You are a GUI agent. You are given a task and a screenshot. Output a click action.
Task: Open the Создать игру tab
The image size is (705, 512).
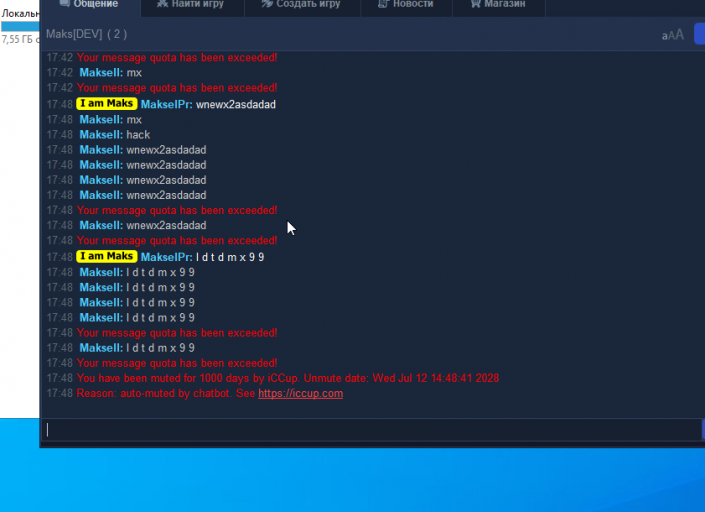tap(302, 5)
